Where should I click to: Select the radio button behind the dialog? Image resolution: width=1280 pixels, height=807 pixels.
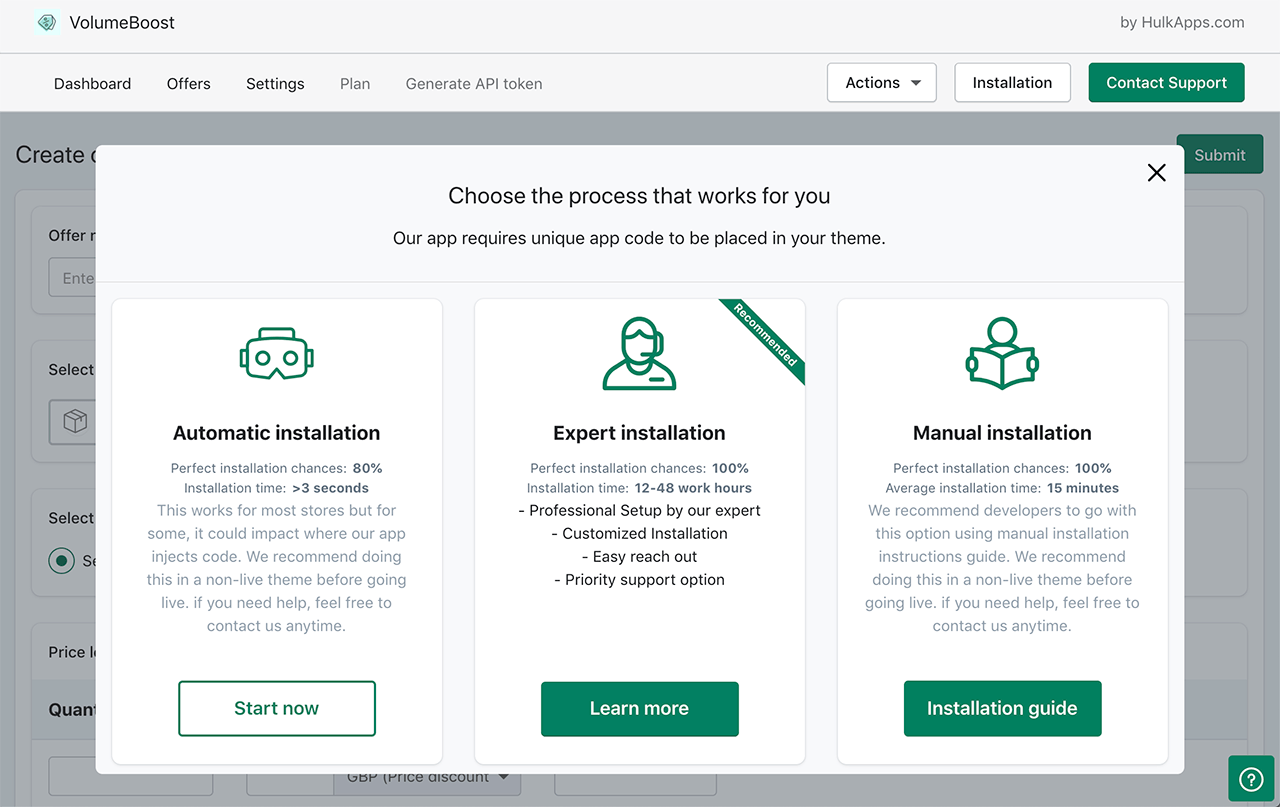[x=62, y=560]
